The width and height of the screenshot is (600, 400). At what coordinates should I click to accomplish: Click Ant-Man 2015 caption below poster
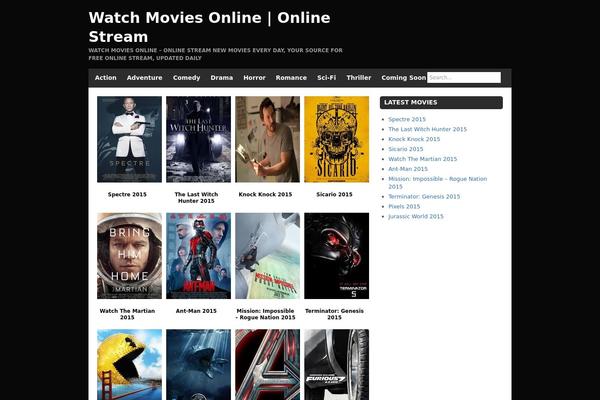tap(196, 311)
